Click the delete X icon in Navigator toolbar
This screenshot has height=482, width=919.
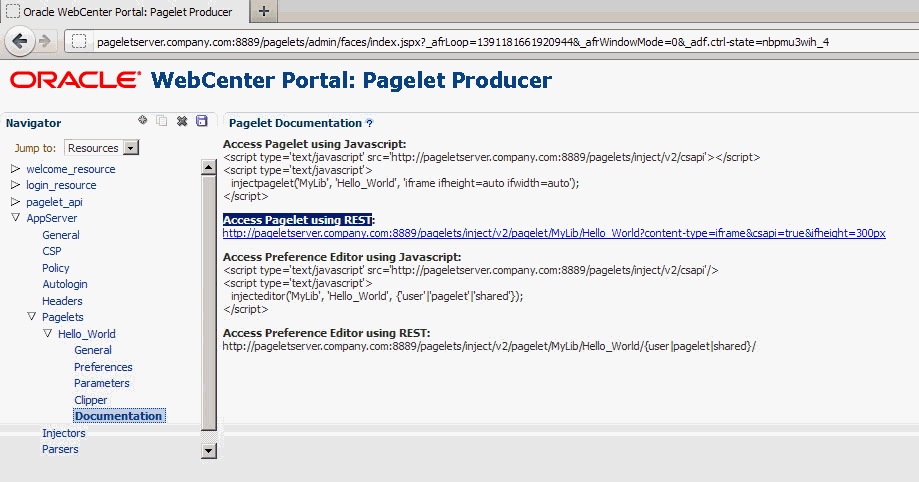[x=182, y=121]
